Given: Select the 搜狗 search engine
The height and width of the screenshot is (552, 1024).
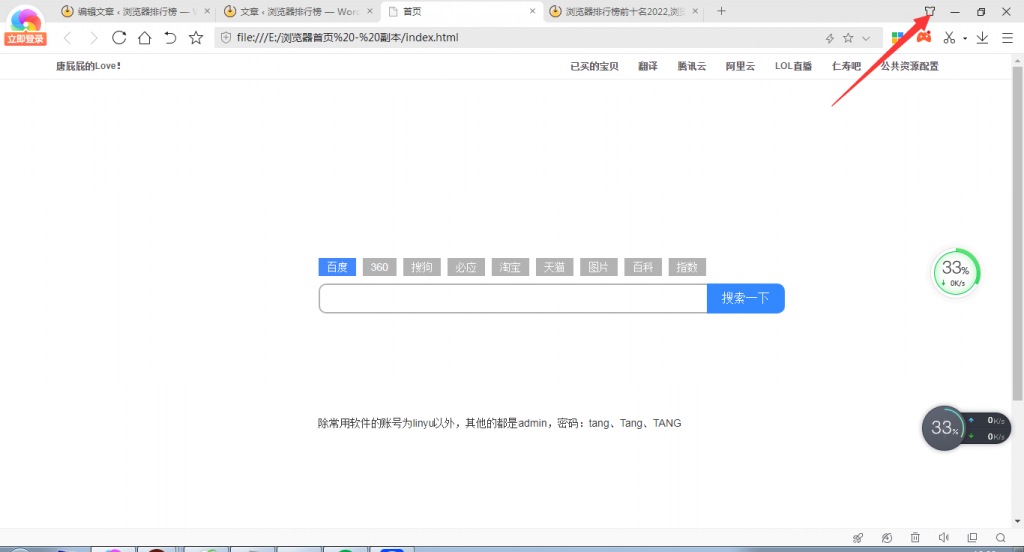Looking at the screenshot, I should point(422,267).
